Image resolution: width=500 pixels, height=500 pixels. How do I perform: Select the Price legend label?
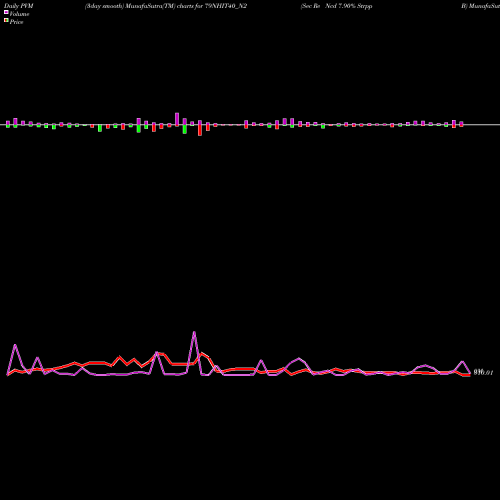[x=16, y=22]
